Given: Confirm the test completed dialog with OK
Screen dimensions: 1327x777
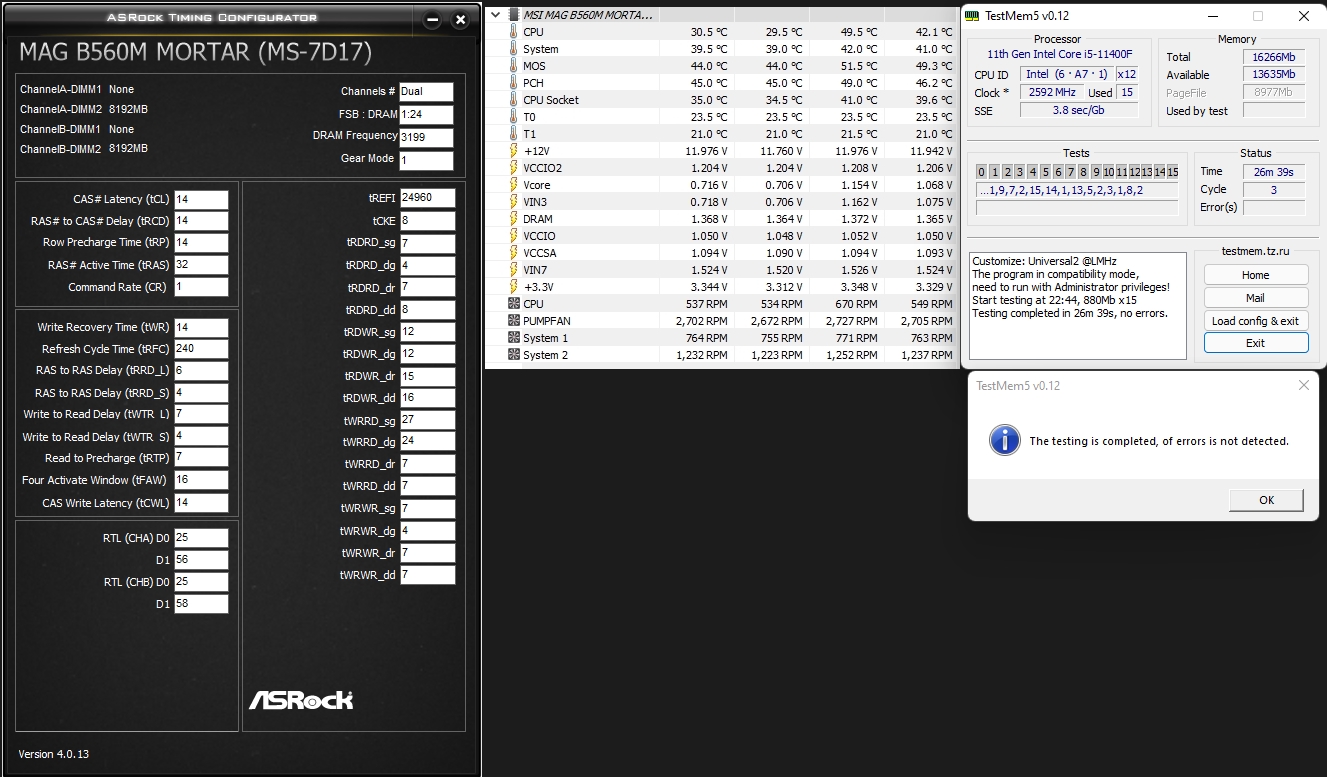Looking at the screenshot, I should coord(1266,500).
